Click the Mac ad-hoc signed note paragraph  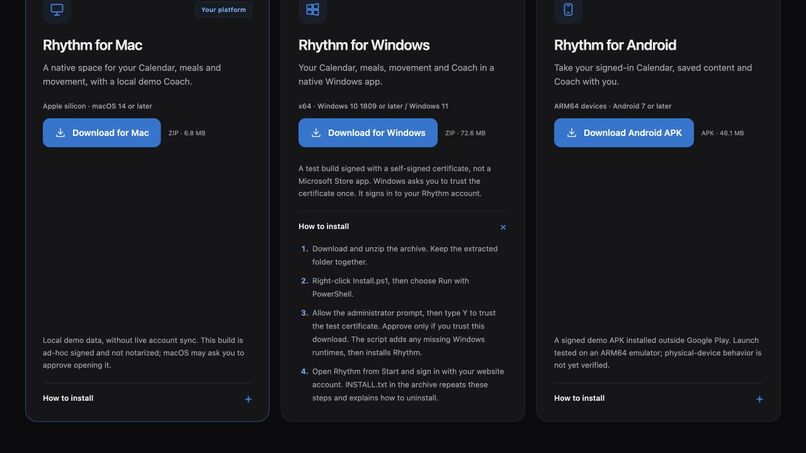[144, 353]
